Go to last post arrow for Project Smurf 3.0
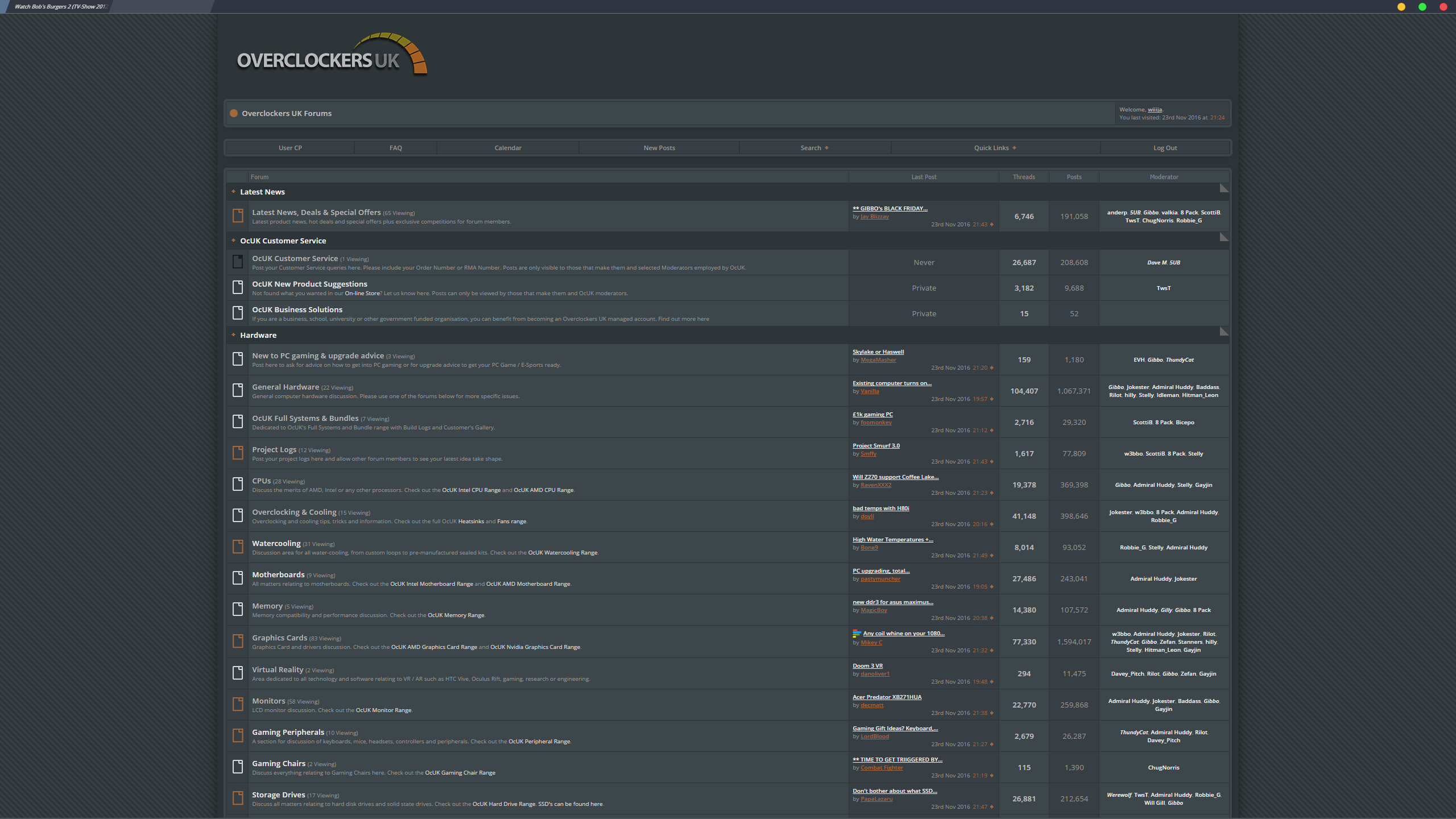1456x819 pixels. tap(992, 462)
